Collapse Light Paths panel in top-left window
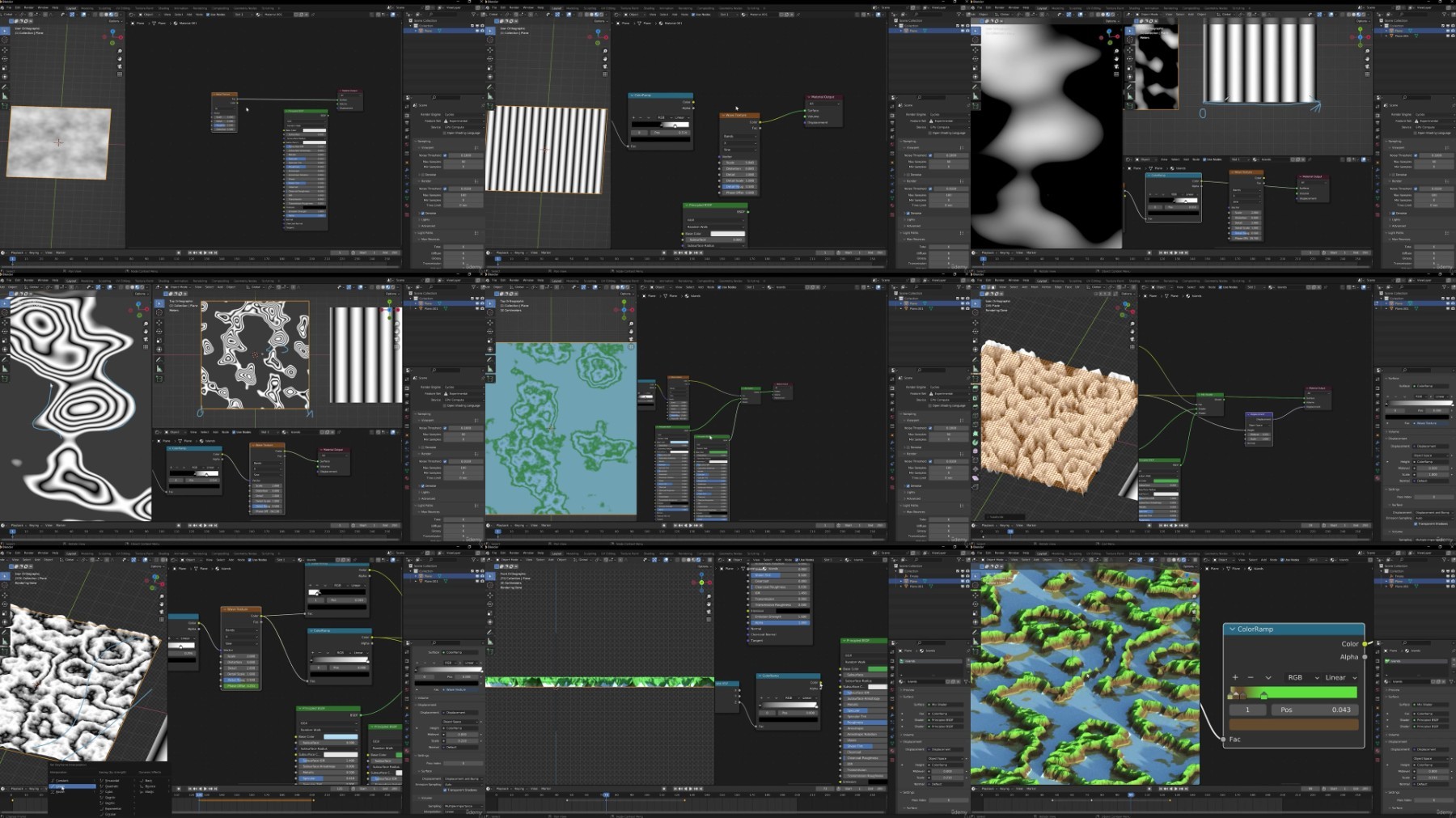 pos(416,233)
